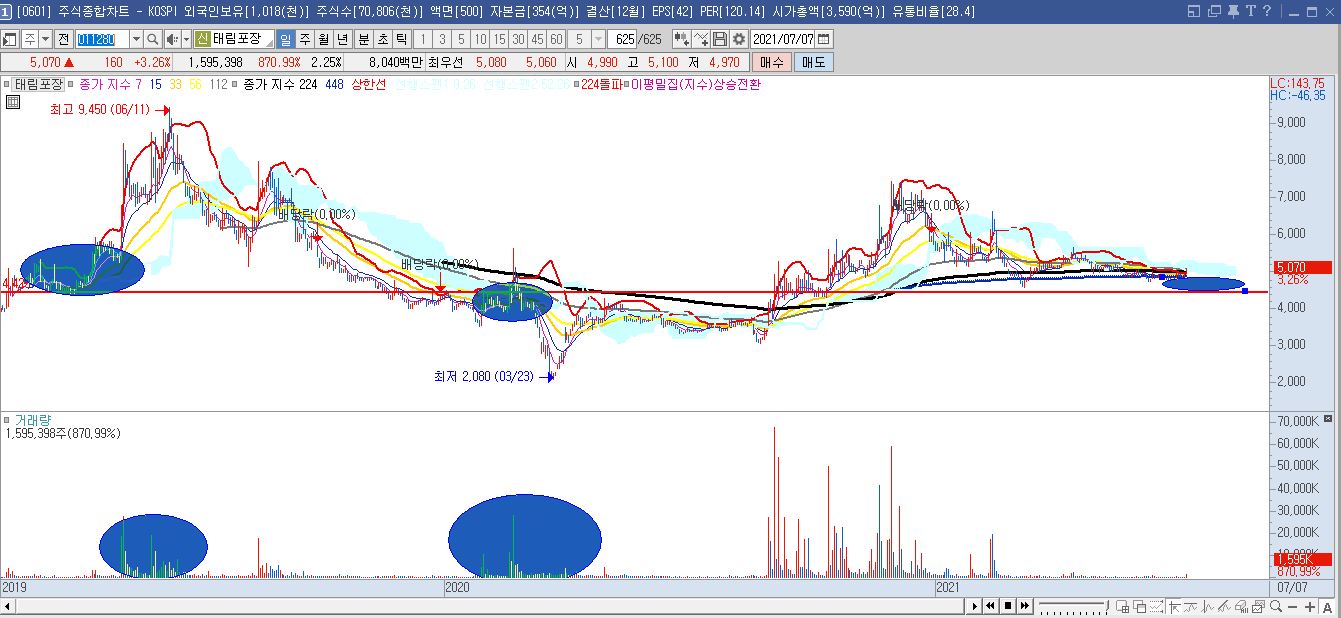1341x618 pixels.
Task: Expand the dropdown arrow beside speaker icon
Action: tap(186, 39)
